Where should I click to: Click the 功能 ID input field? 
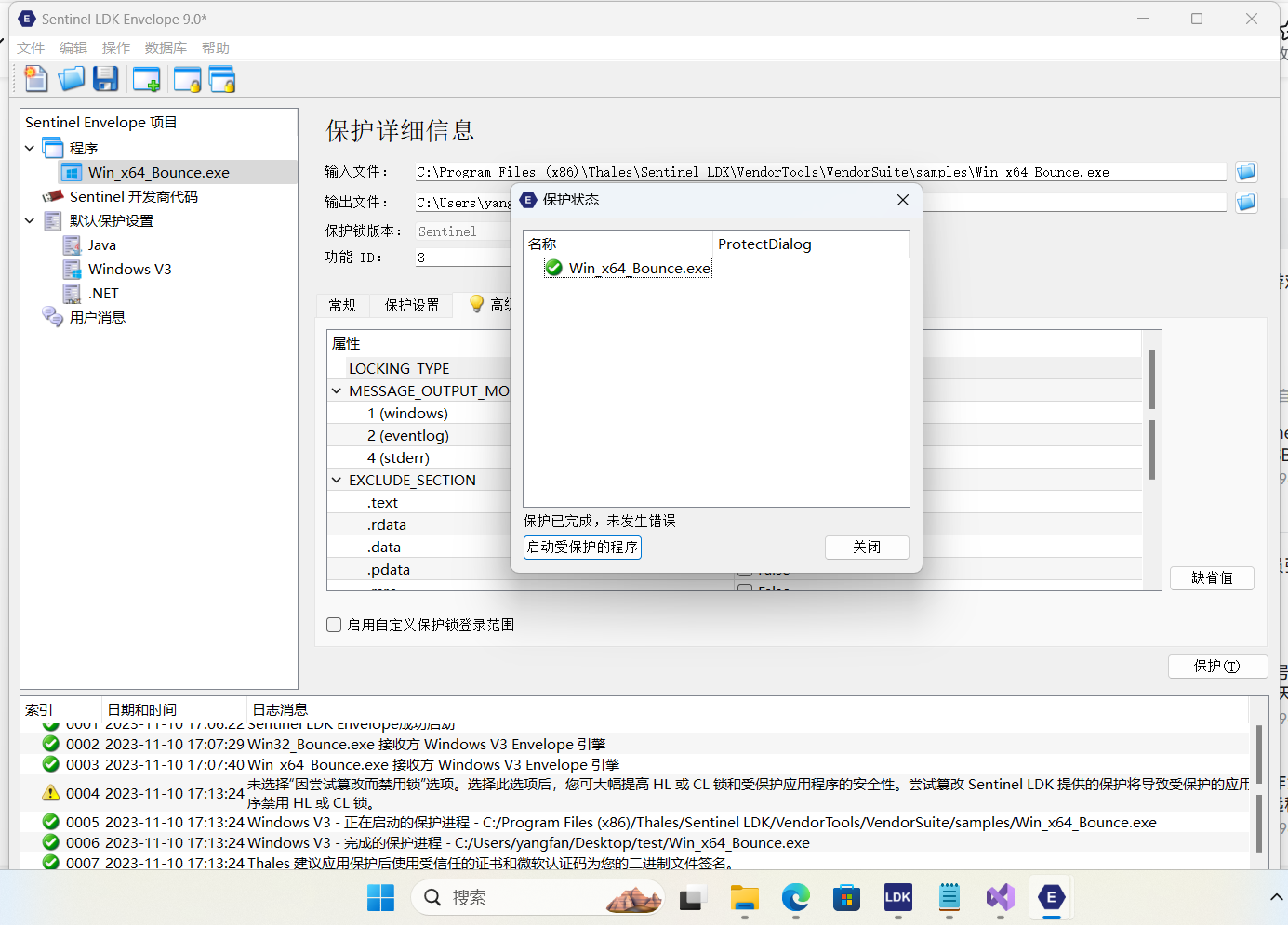pyautogui.click(x=463, y=258)
